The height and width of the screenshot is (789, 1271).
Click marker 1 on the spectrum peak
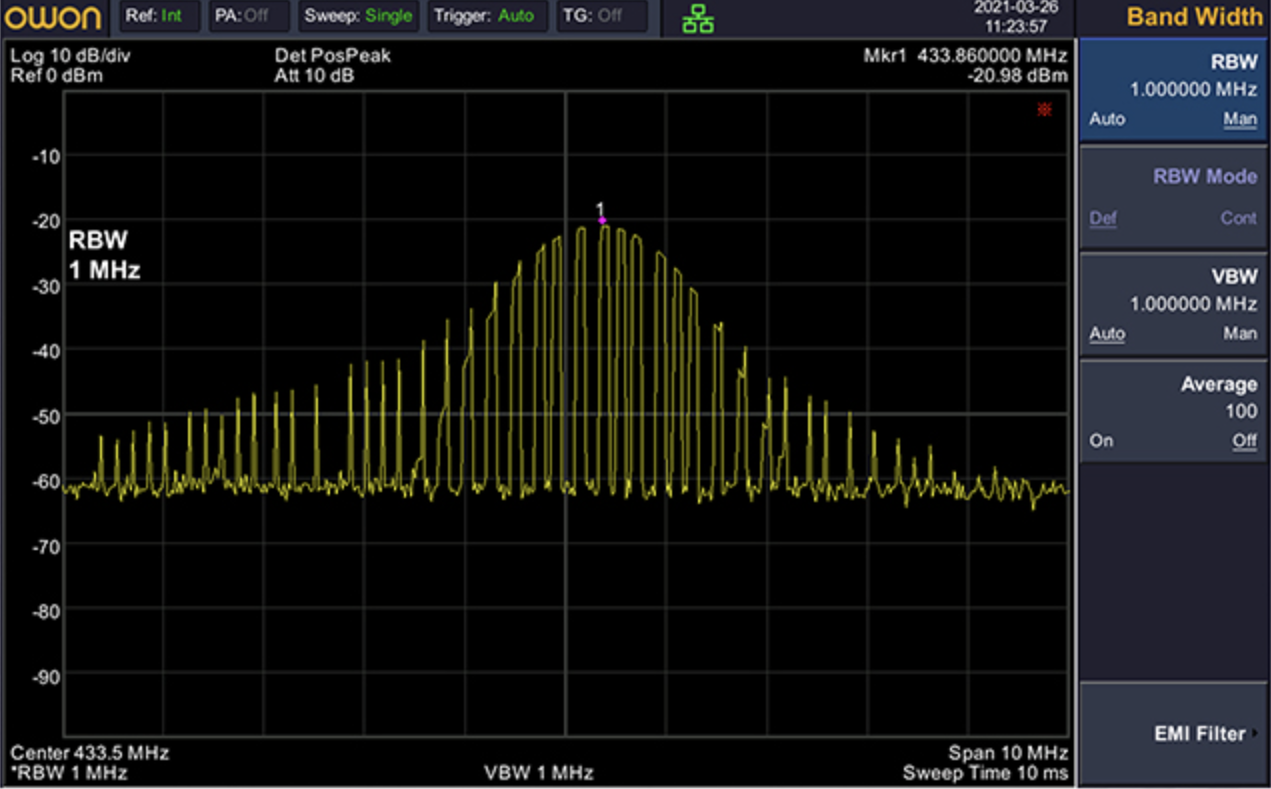coord(602,219)
